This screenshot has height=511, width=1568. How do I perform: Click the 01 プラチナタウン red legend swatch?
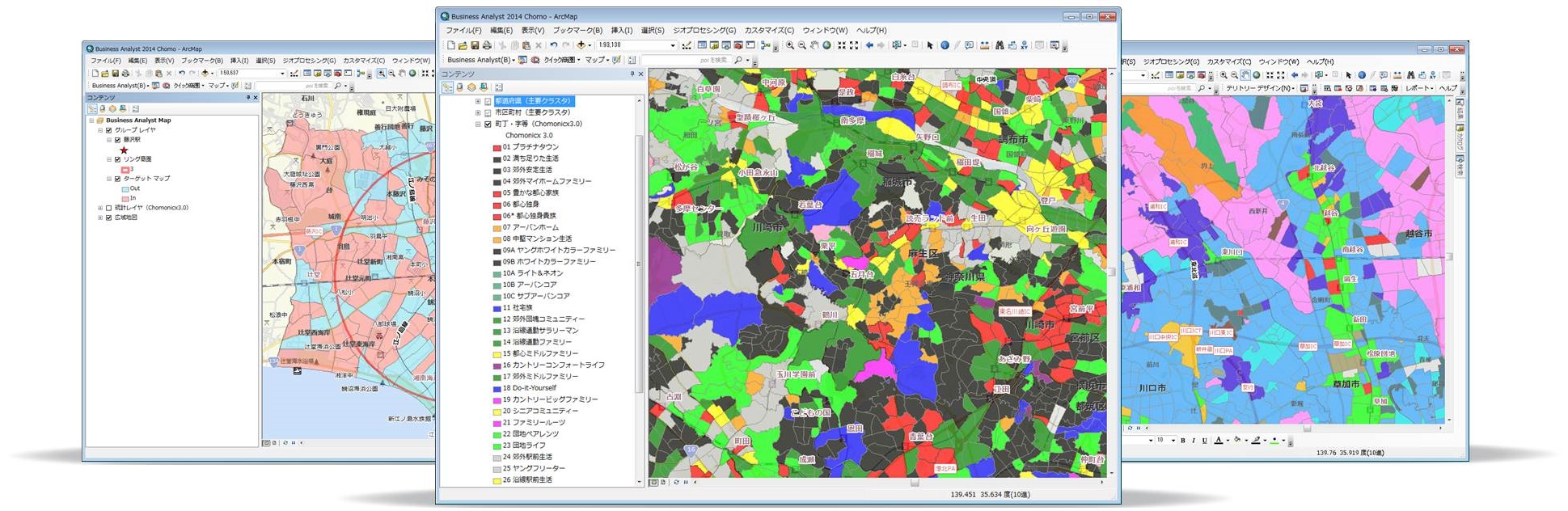tap(497, 147)
